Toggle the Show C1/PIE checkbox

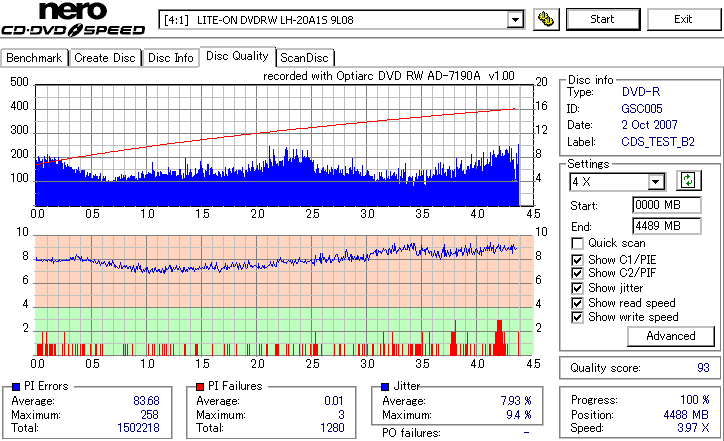click(x=577, y=260)
